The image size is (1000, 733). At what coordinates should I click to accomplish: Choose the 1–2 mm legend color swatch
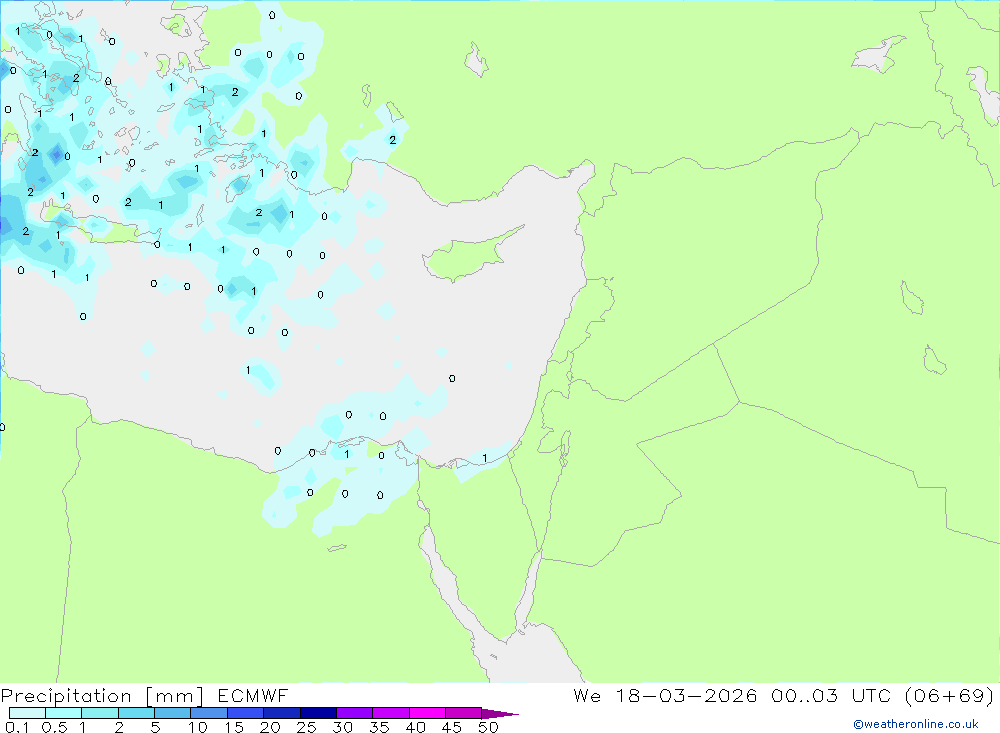click(100, 713)
